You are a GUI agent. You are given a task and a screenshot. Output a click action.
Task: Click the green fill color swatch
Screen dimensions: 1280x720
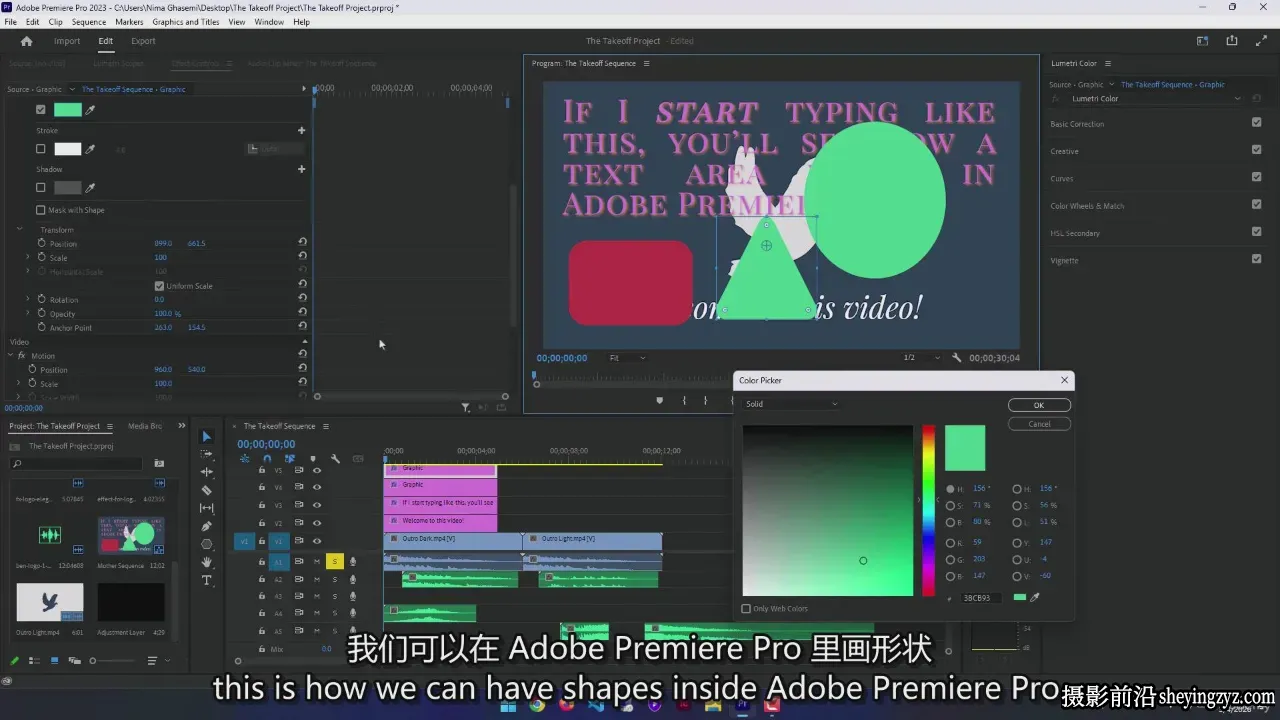pyautogui.click(x=68, y=110)
